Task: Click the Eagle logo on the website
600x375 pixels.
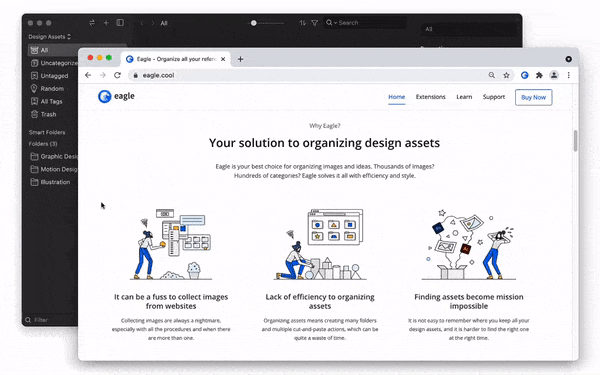Action: pos(116,96)
